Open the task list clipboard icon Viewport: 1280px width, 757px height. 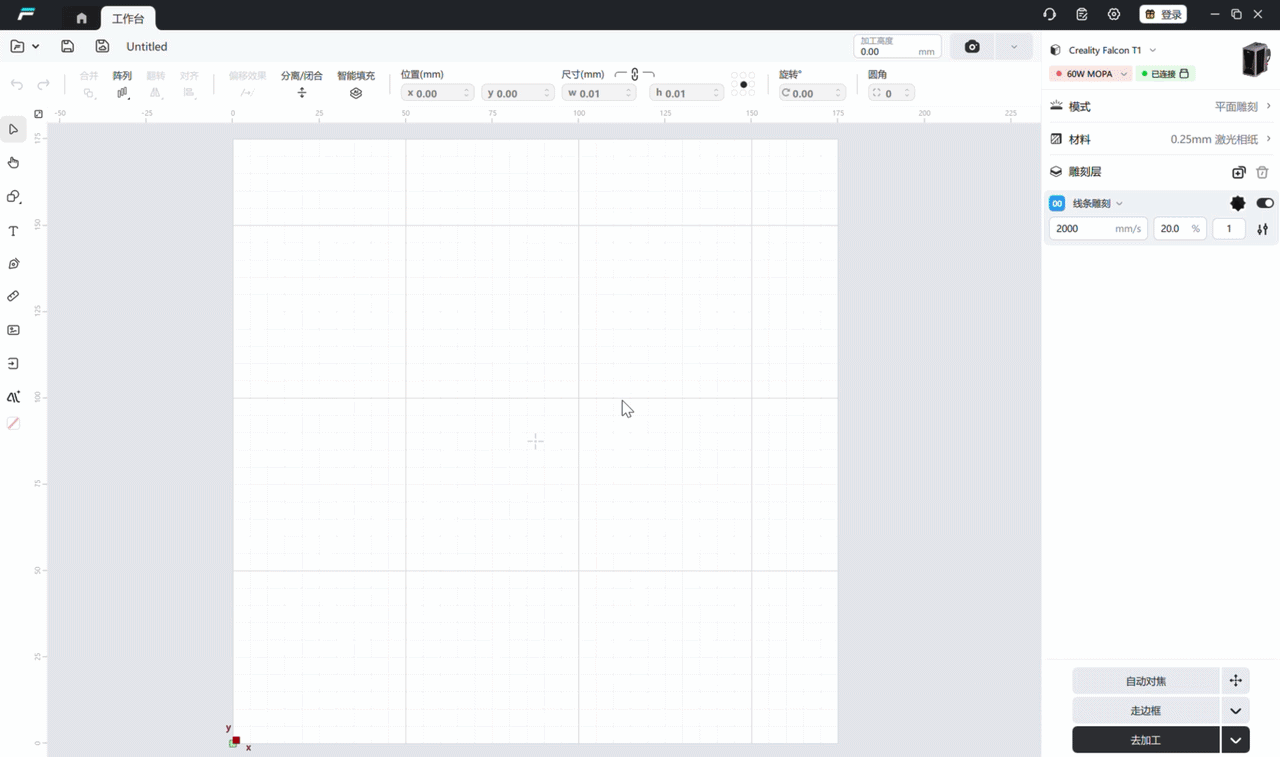pyautogui.click(x=1082, y=14)
